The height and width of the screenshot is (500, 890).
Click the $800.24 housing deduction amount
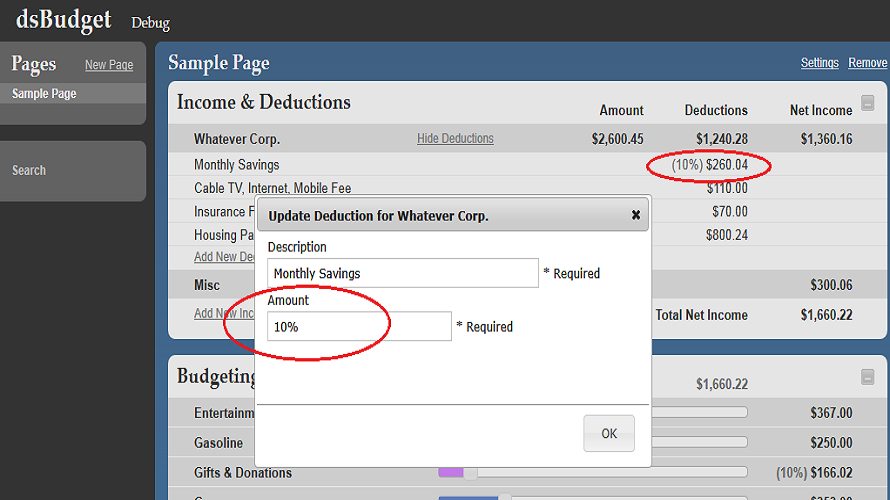click(727, 235)
